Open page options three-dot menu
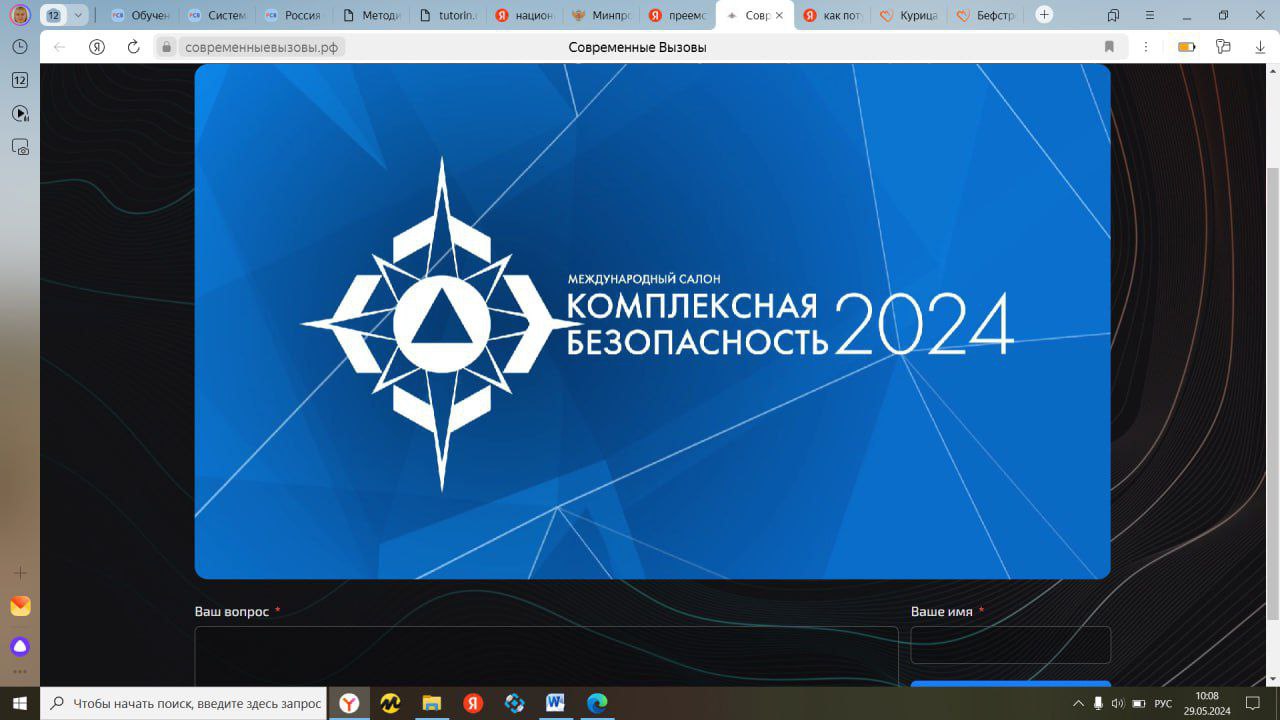Viewport: 1280px width, 720px height. [1146, 47]
